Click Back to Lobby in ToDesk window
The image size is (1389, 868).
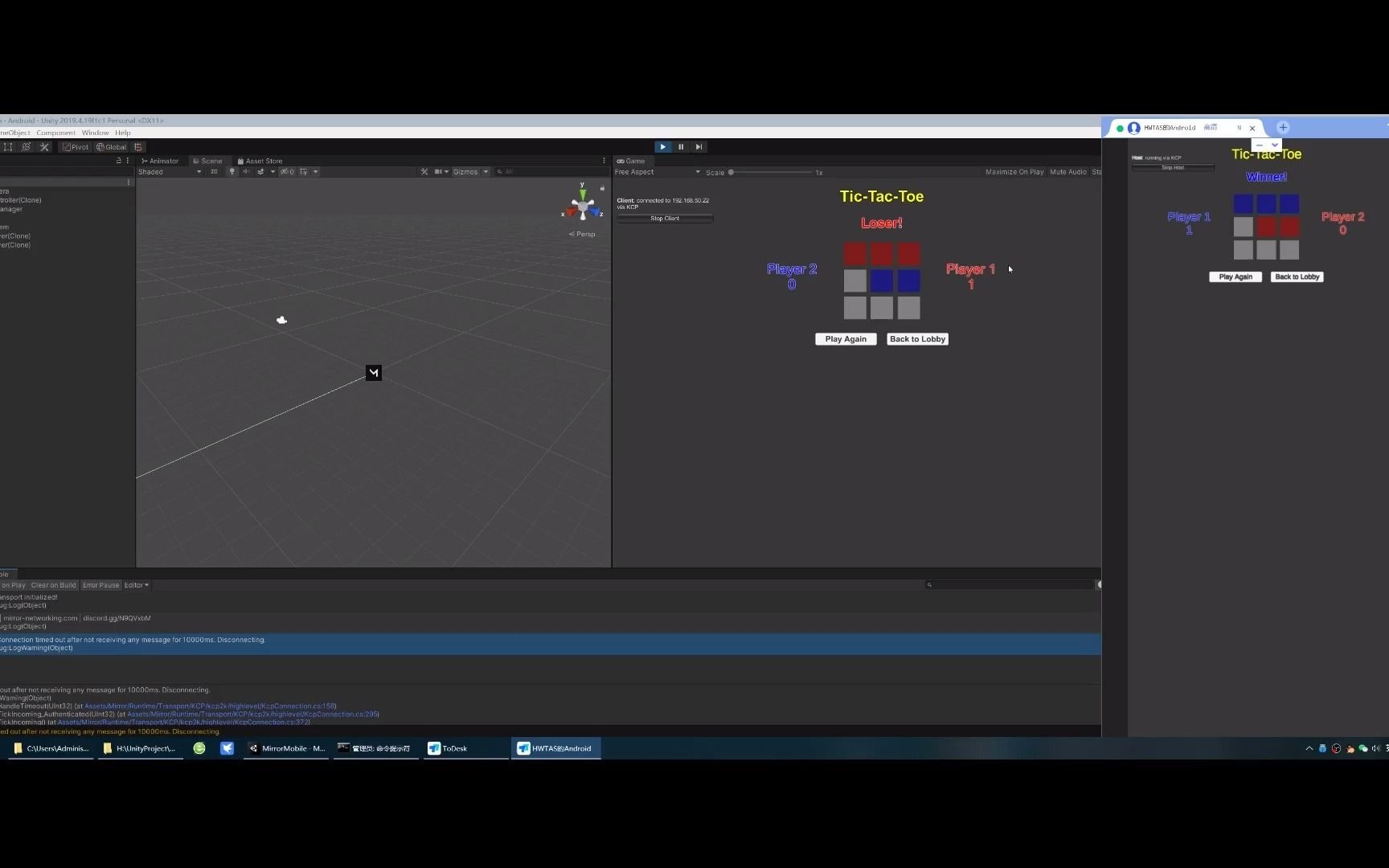pyautogui.click(x=1297, y=276)
